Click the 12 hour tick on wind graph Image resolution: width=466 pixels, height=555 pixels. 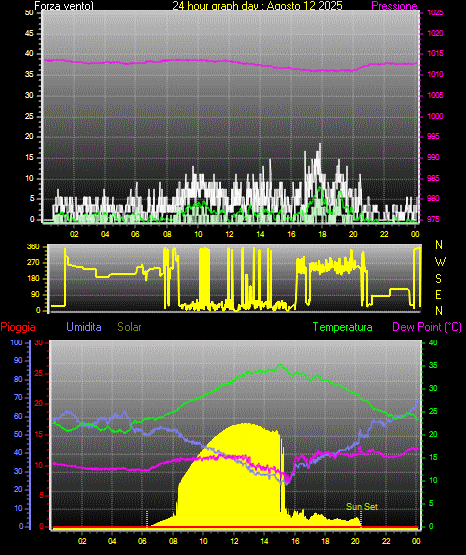tap(229, 234)
